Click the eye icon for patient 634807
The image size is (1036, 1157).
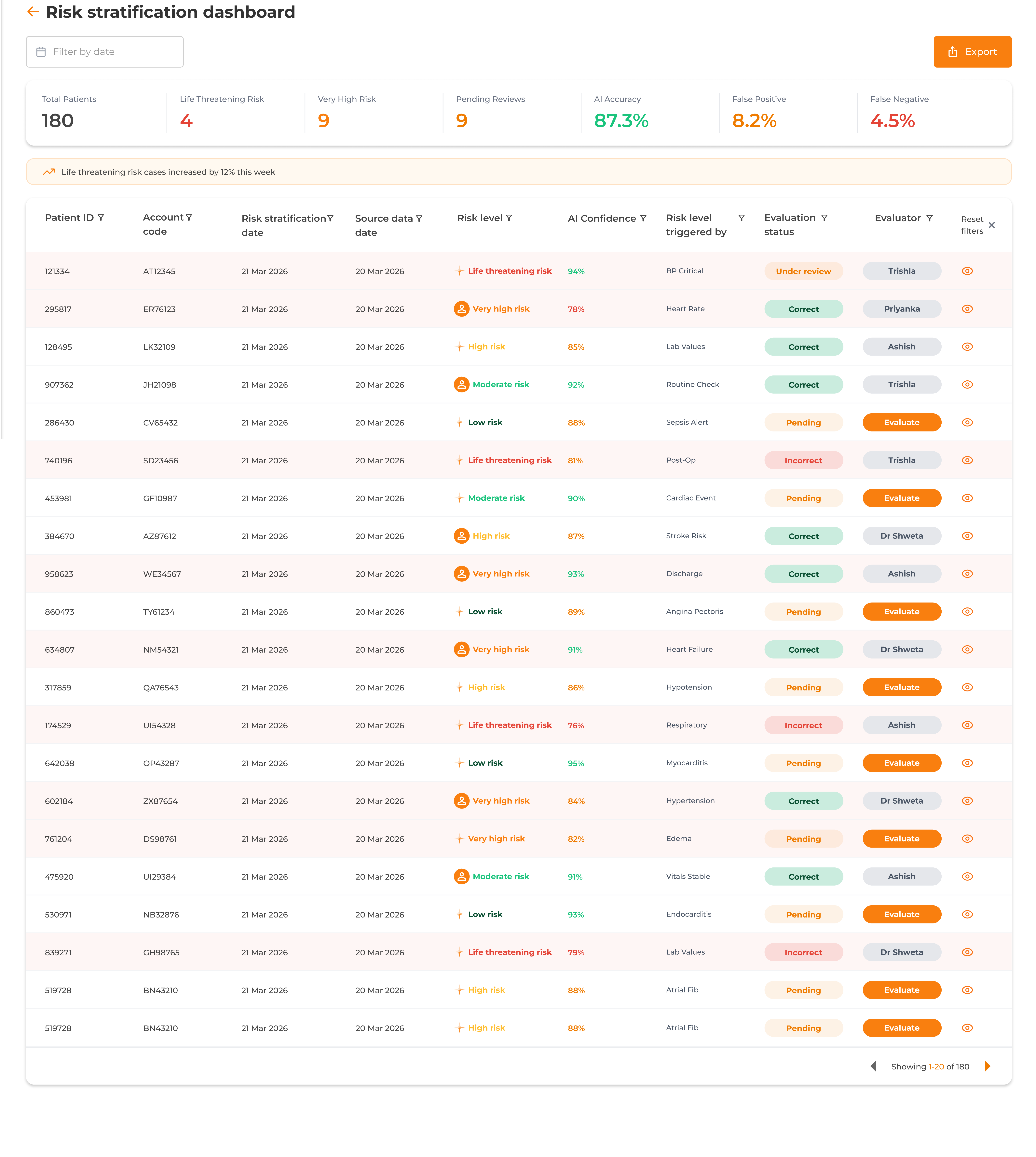pos(967,649)
